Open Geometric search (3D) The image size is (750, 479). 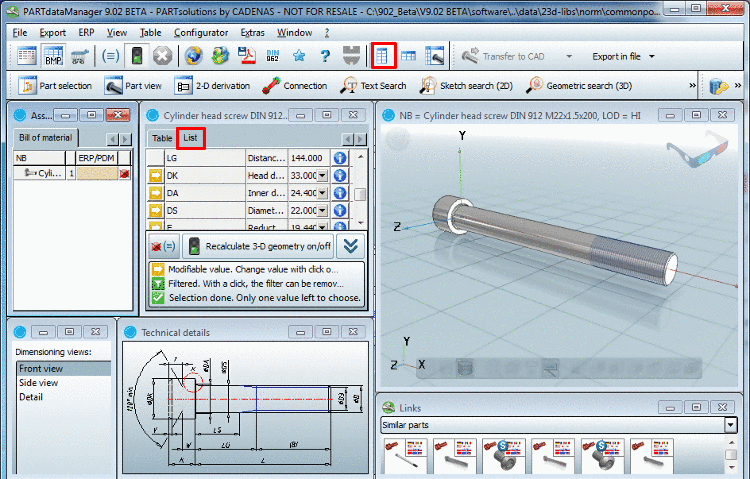579,86
